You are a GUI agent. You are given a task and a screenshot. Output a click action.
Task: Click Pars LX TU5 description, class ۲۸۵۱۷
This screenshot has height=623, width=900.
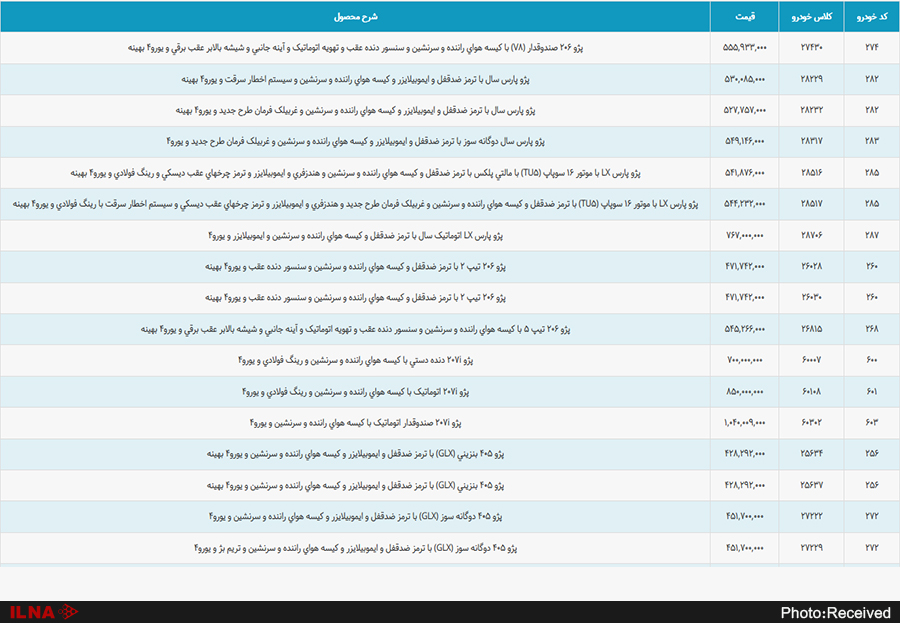coord(355,204)
